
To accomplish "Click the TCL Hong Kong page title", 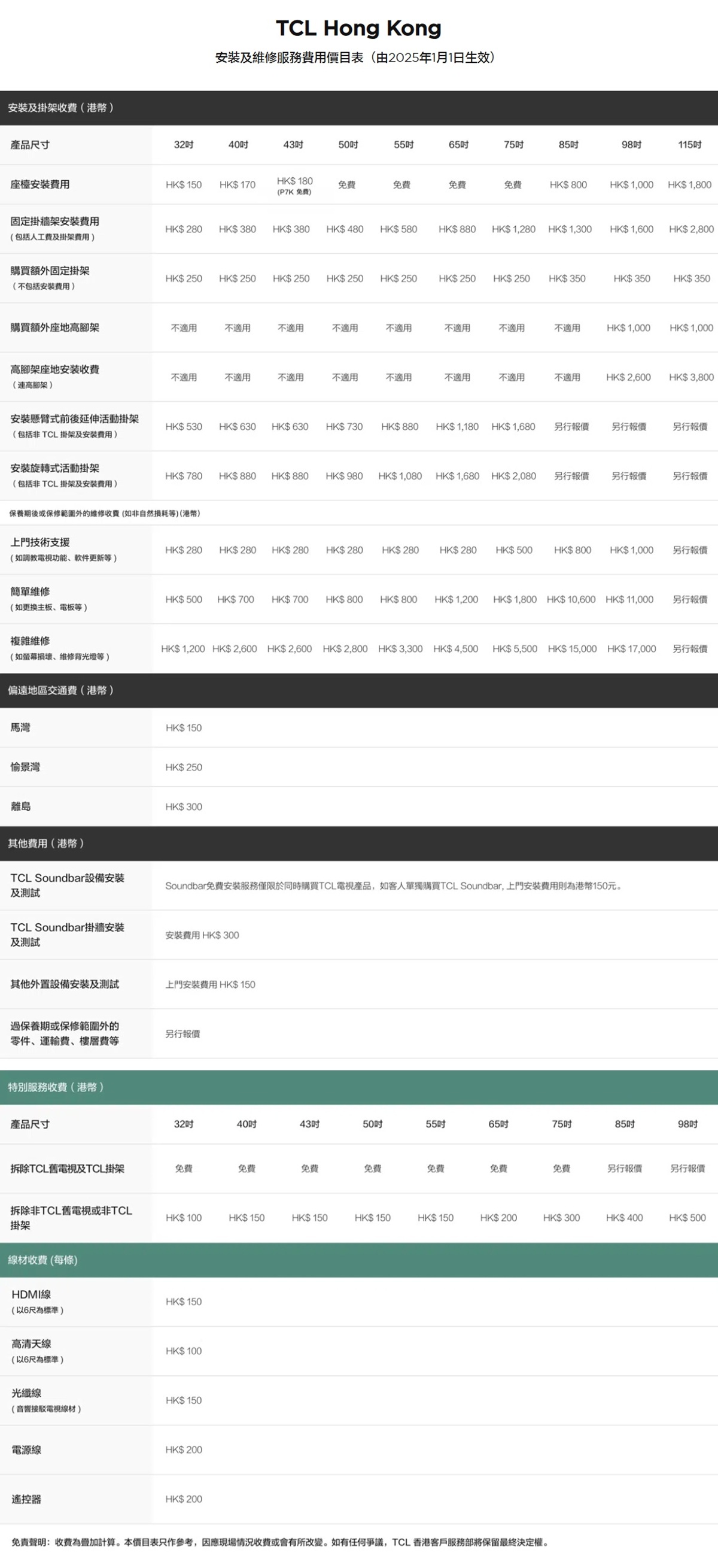I will 358,28.
